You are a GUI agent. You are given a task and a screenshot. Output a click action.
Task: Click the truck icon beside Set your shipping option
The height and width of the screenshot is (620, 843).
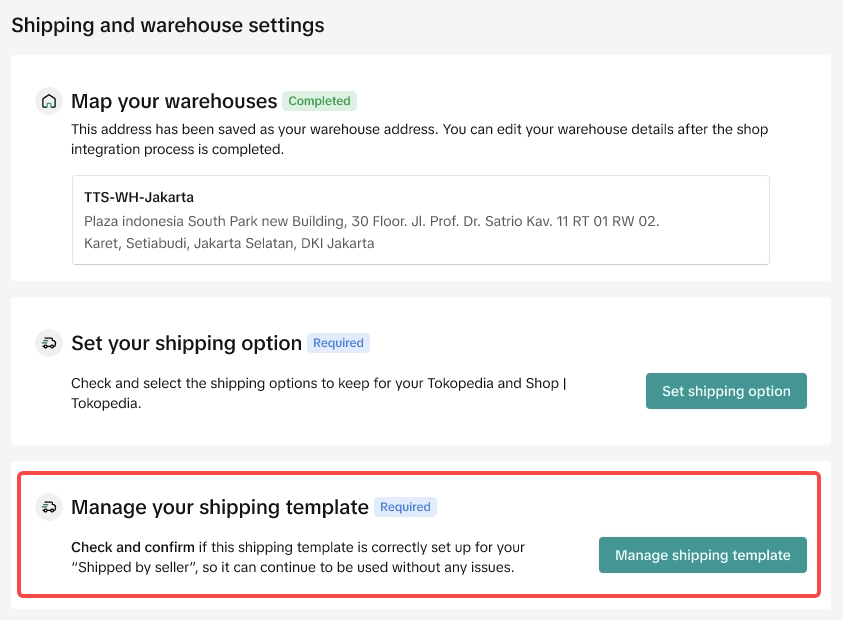pos(49,343)
